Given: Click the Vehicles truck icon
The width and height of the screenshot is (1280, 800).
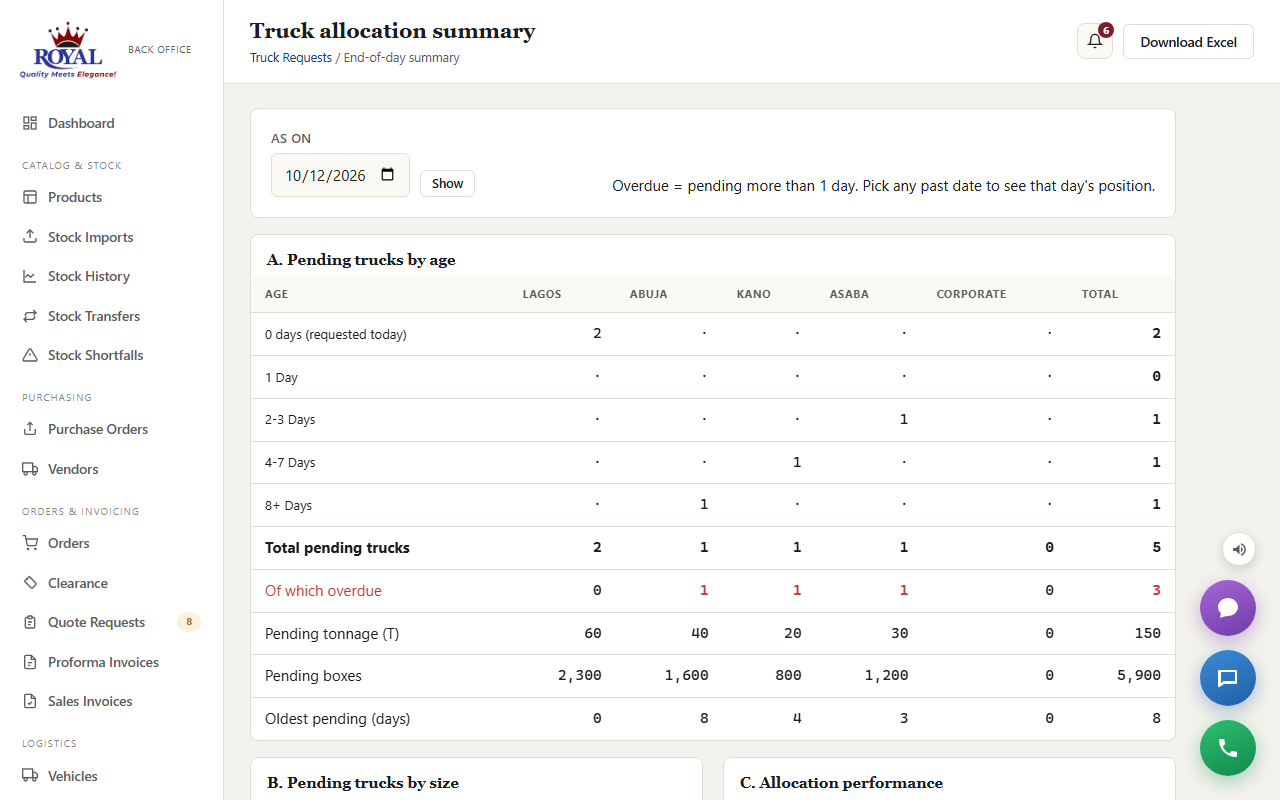Looking at the screenshot, I should 30,776.
